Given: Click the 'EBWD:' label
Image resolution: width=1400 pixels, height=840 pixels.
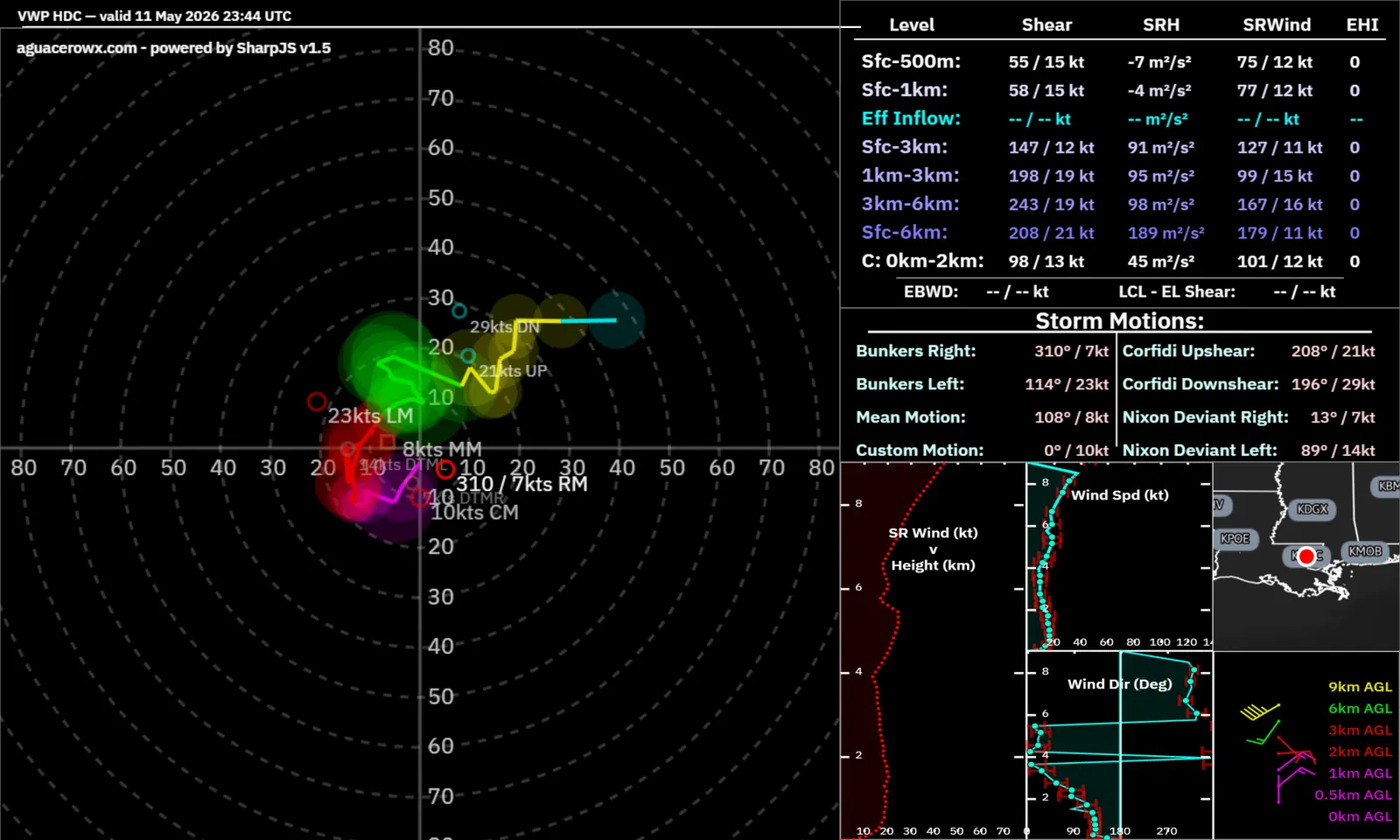Looking at the screenshot, I should pyautogui.click(x=931, y=291).
